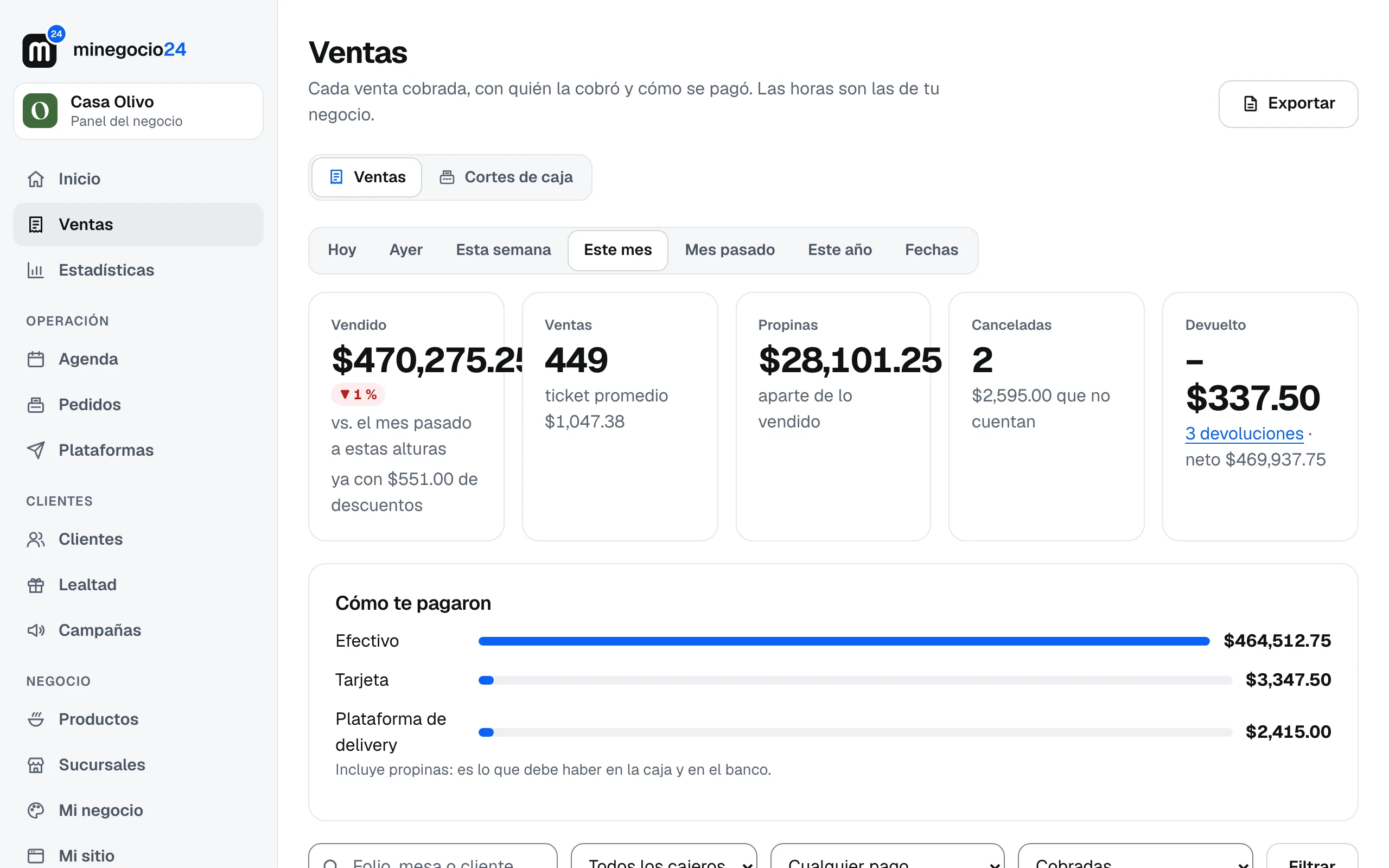Click the Campañas megaphone icon
The image size is (1389, 868).
tap(36, 630)
